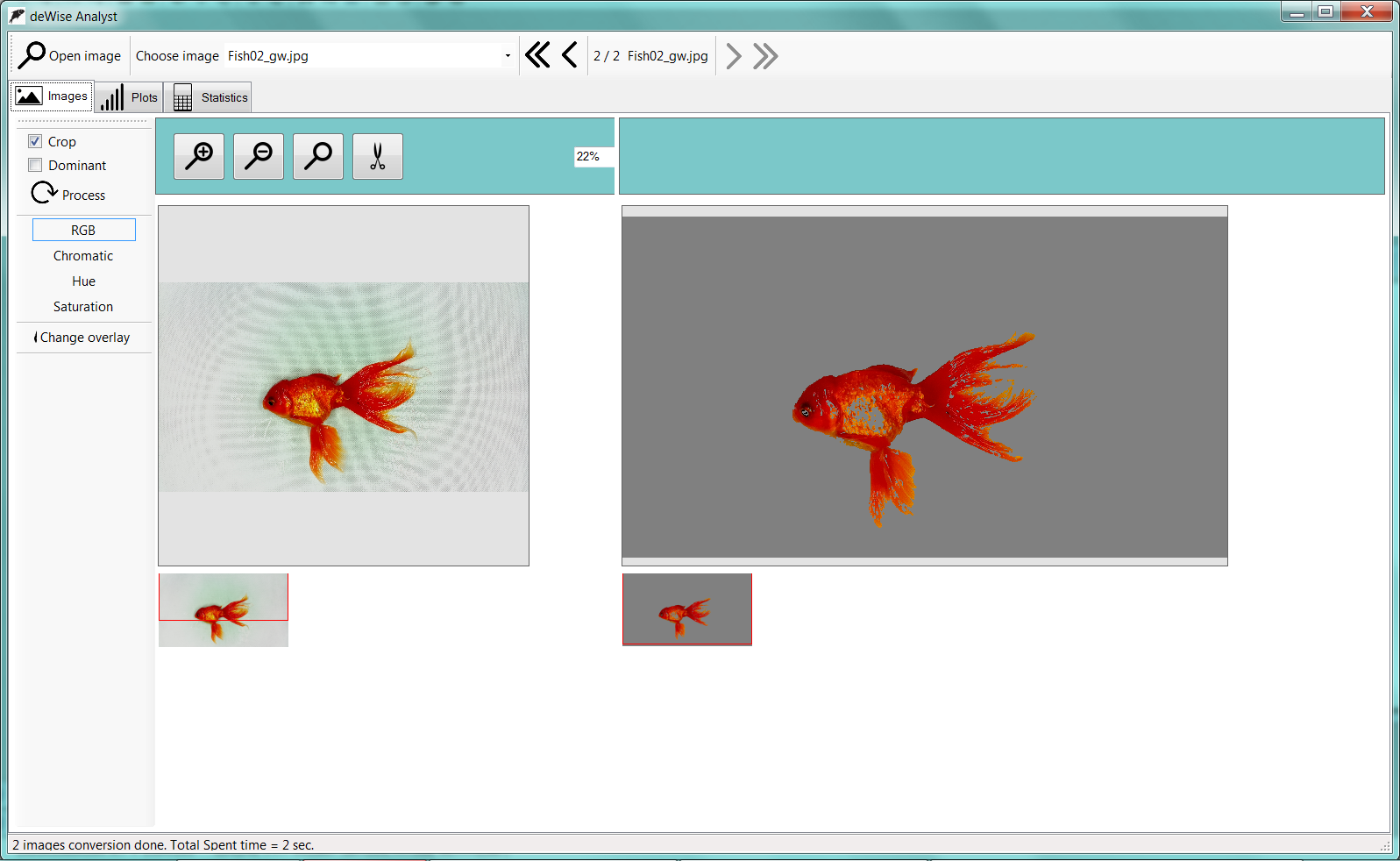Select the processed gray goldfish thumbnail
Viewport: 1400px width, 861px height.
[x=687, y=609]
